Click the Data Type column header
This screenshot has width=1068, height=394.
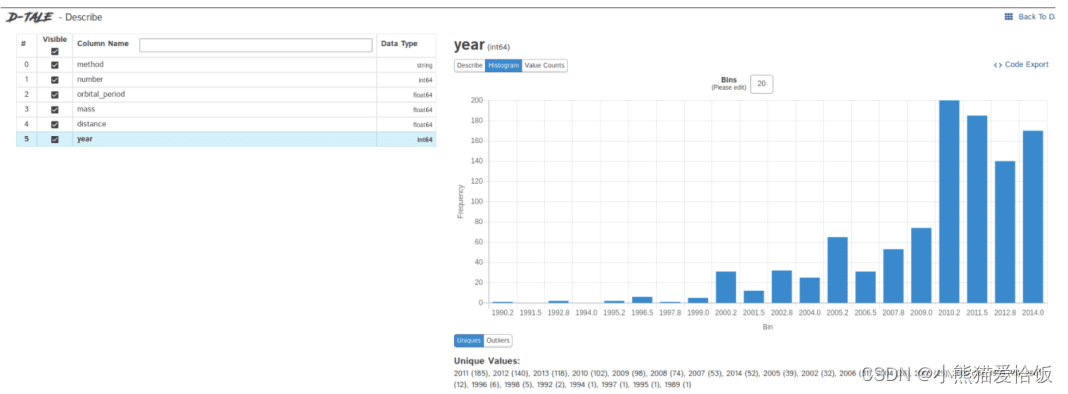(x=399, y=44)
